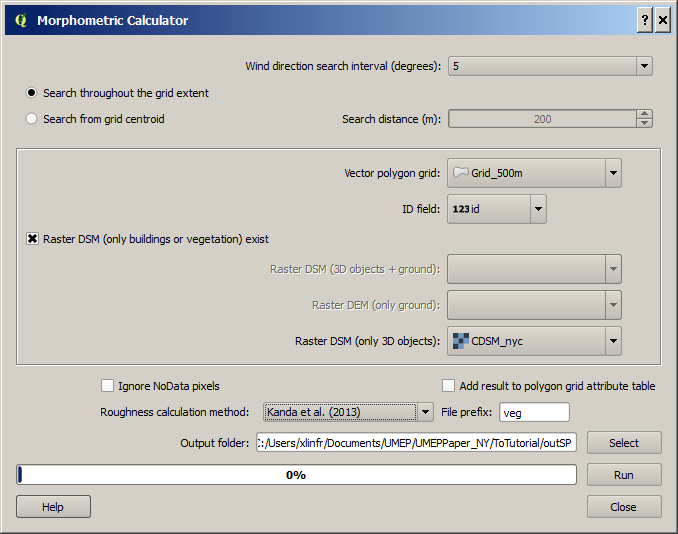Open Roughness calculation method dropdown

point(348,412)
